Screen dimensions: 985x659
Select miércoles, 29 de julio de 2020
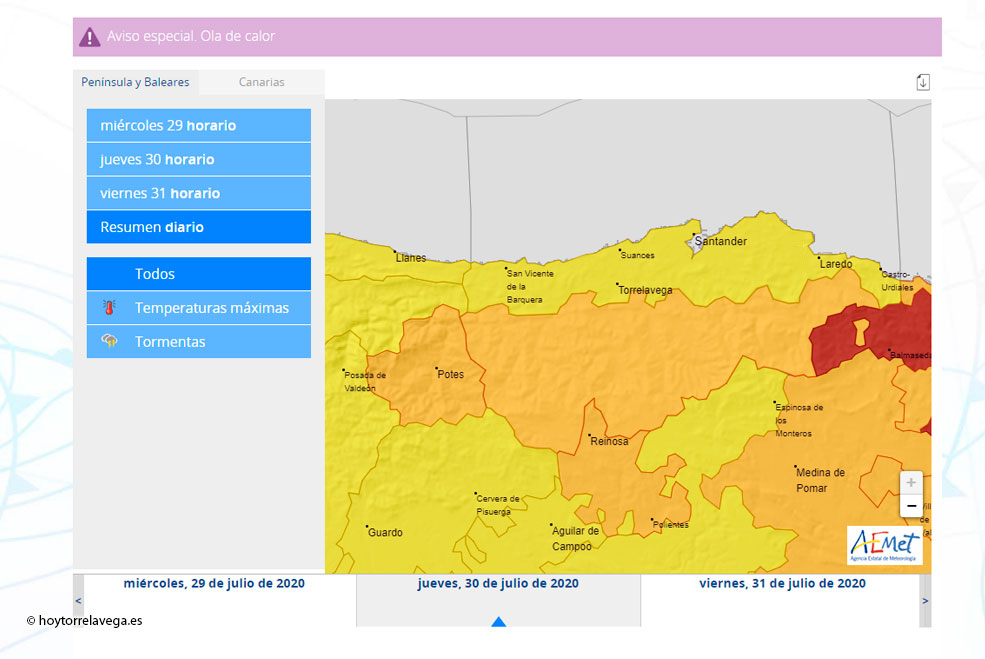214,584
